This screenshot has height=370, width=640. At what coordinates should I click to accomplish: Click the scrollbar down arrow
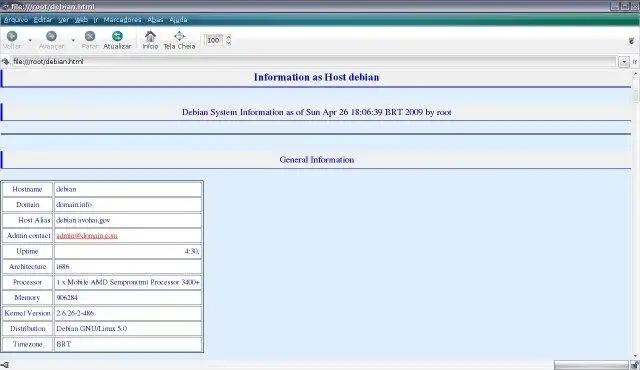click(x=636, y=357)
